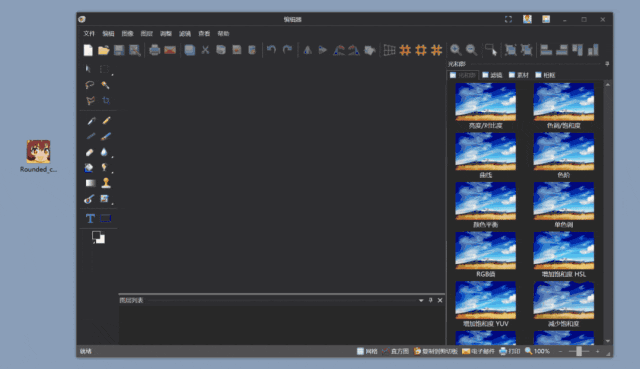640x369 pixels.
Task: Toggle fullscreen icon in title bar
Action: (508, 19)
